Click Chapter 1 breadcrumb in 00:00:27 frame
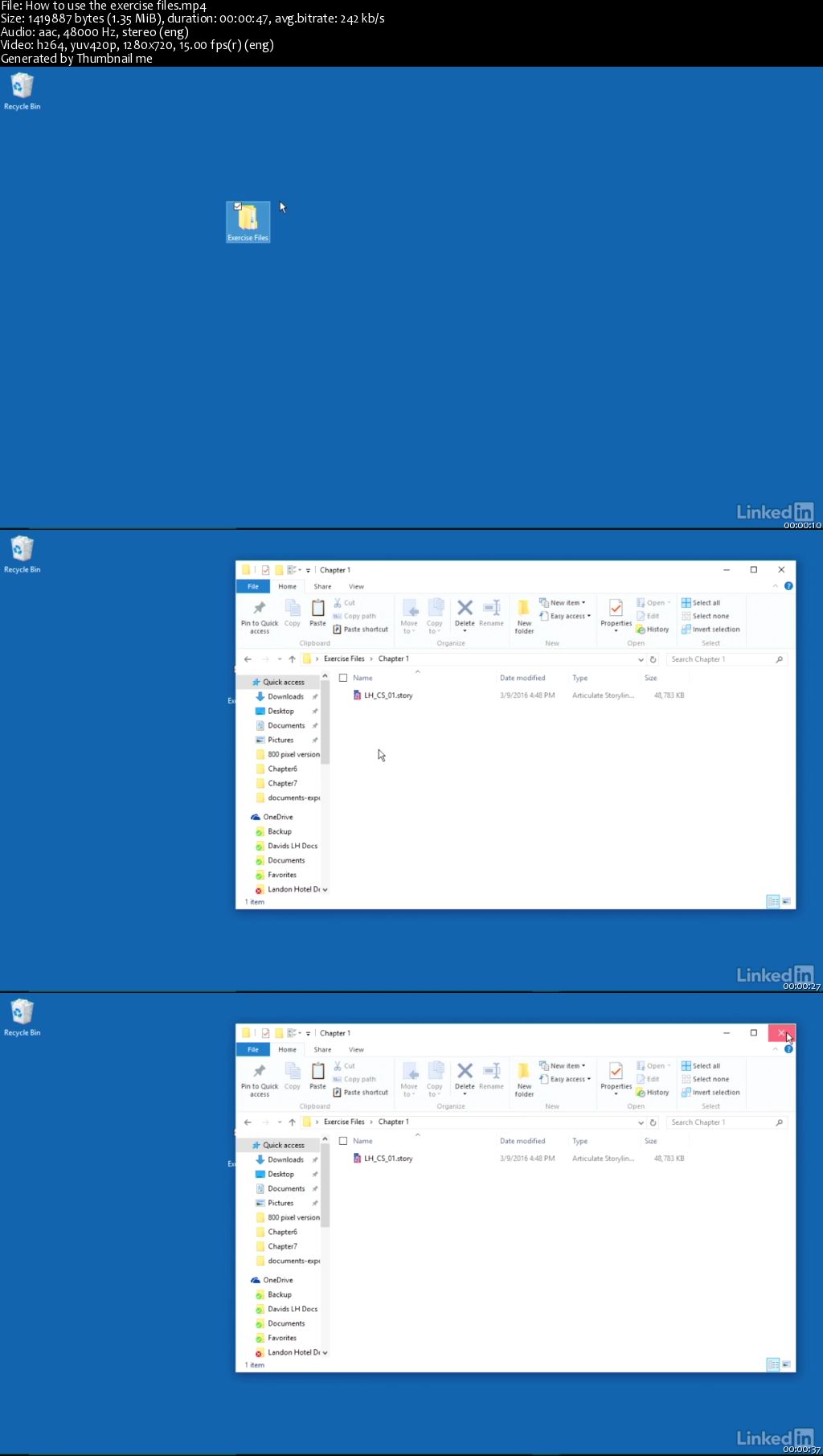This screenshot has height=1456, width=823. pyautogui.click(x=394, y=658)
